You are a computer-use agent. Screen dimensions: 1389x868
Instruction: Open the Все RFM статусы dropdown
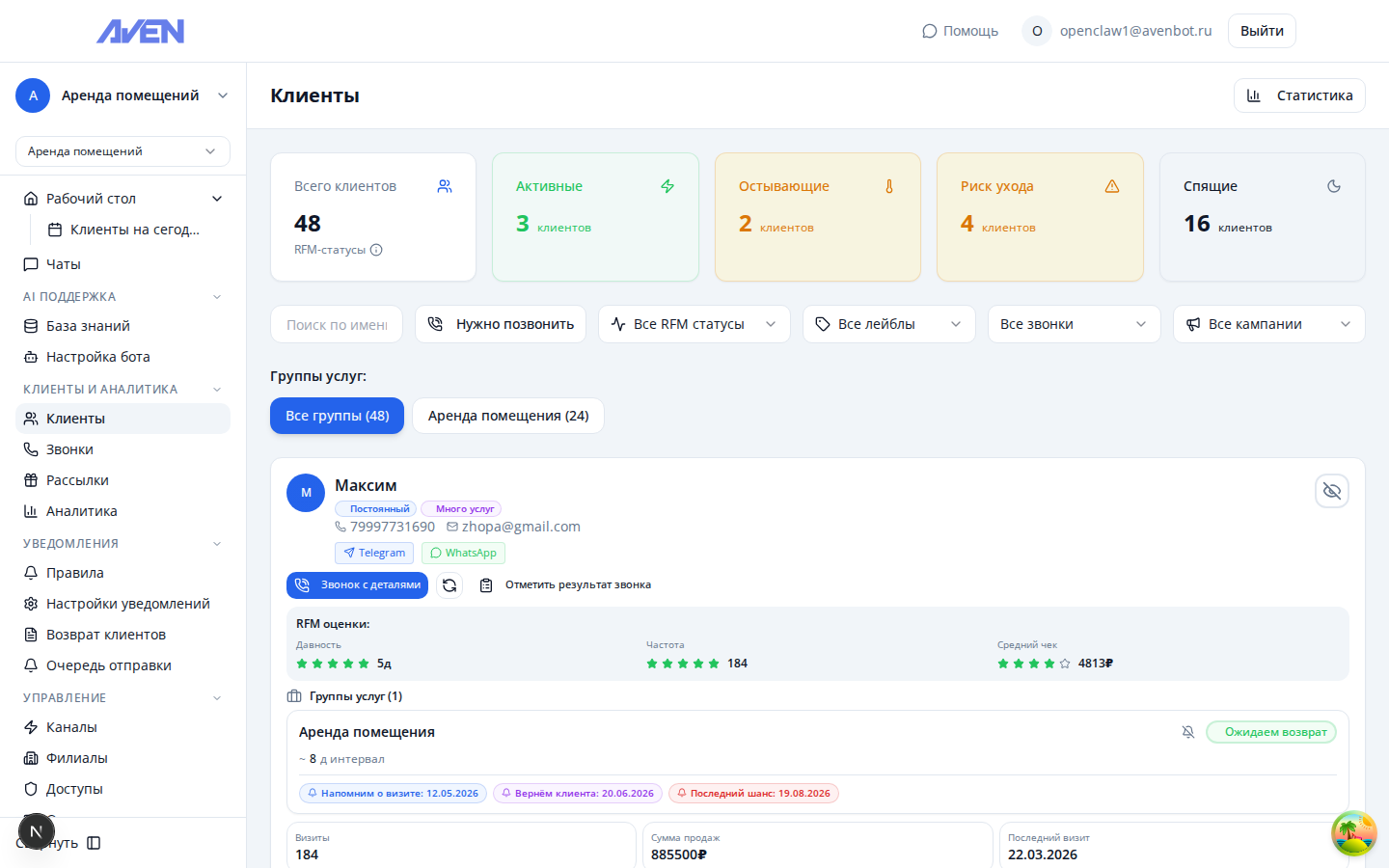click(694, 324)
